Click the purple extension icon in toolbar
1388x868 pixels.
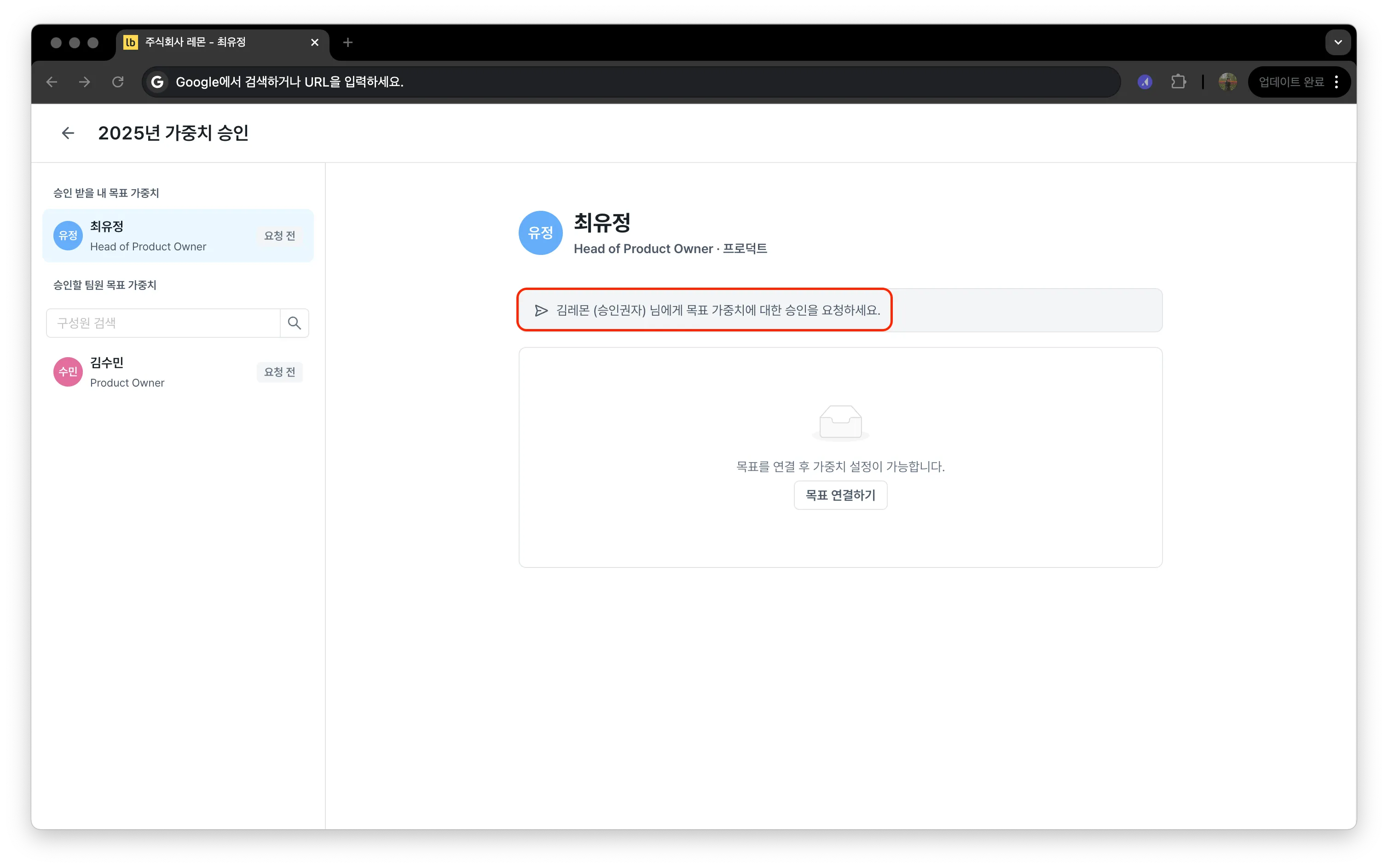[x=1145, y=82]
